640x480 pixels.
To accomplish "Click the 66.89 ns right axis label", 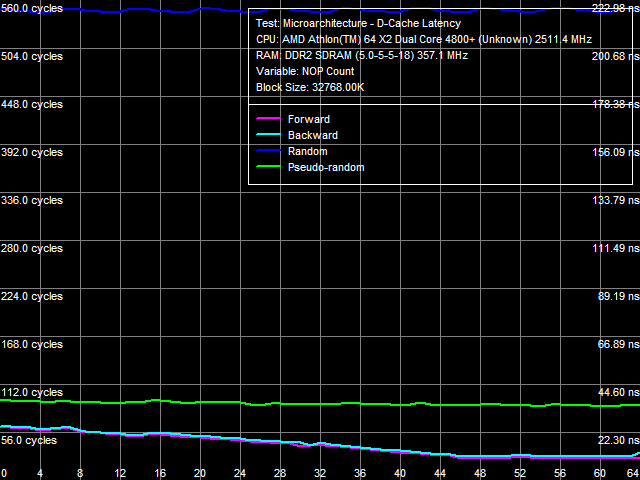I will coord(617,344).
